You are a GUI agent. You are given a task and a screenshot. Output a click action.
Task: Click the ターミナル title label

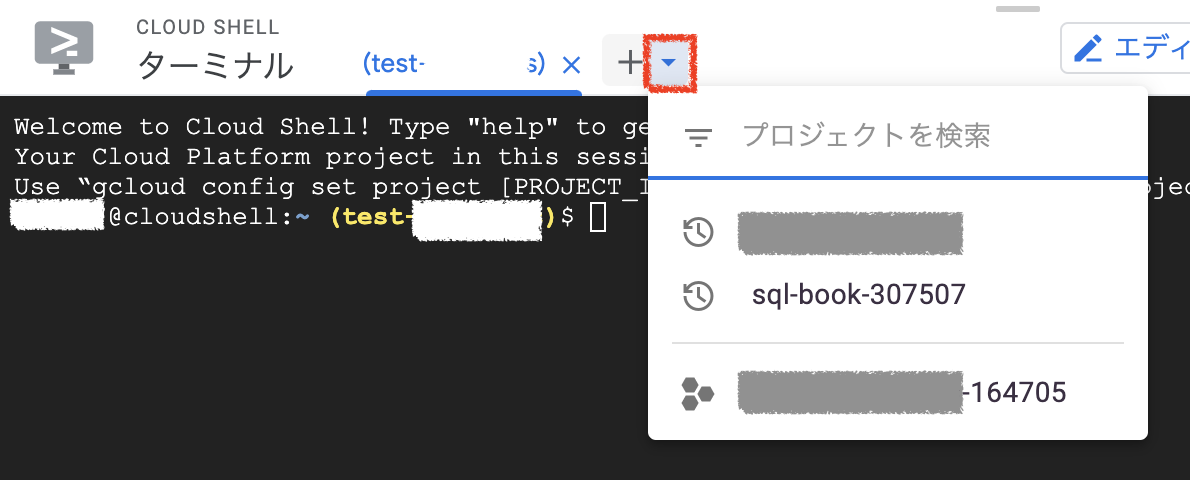tap(215, 66)
